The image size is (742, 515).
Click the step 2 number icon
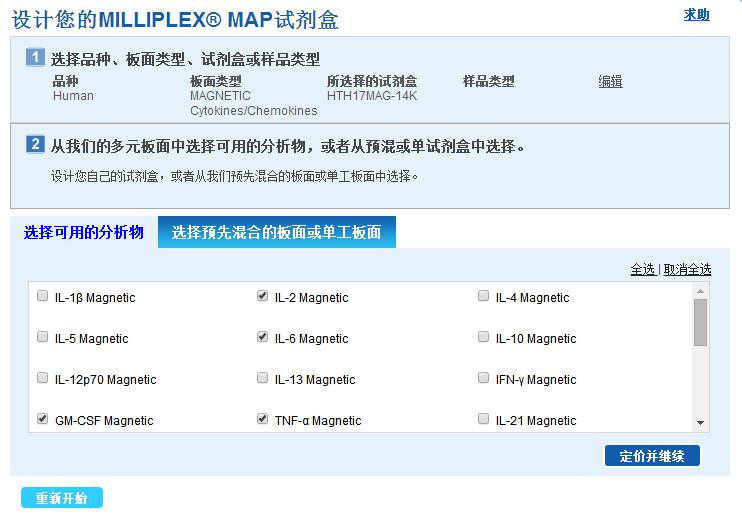[35, 144]
